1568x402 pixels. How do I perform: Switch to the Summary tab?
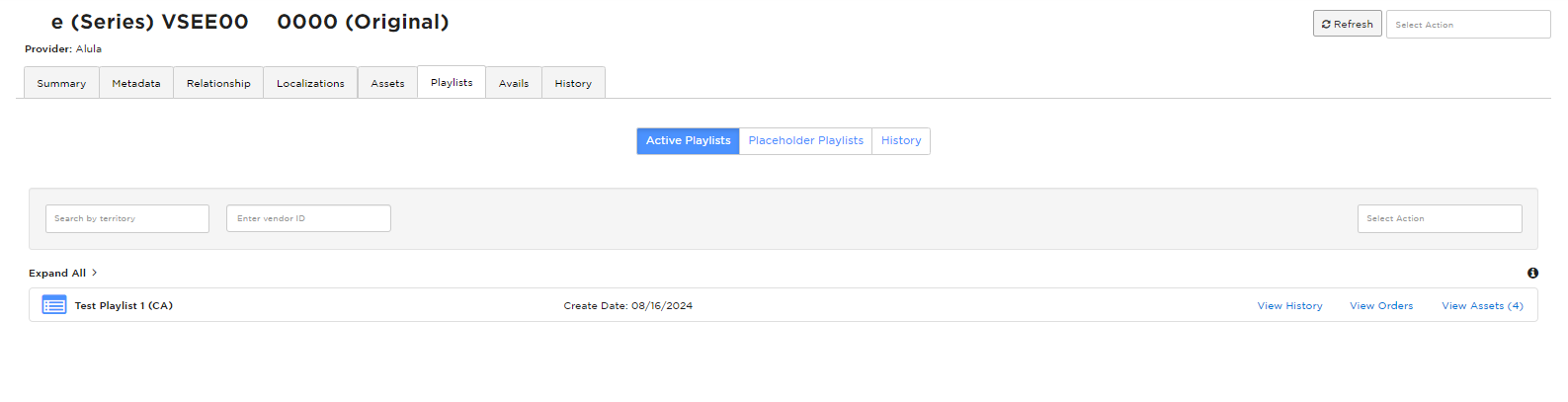[61, 83]
